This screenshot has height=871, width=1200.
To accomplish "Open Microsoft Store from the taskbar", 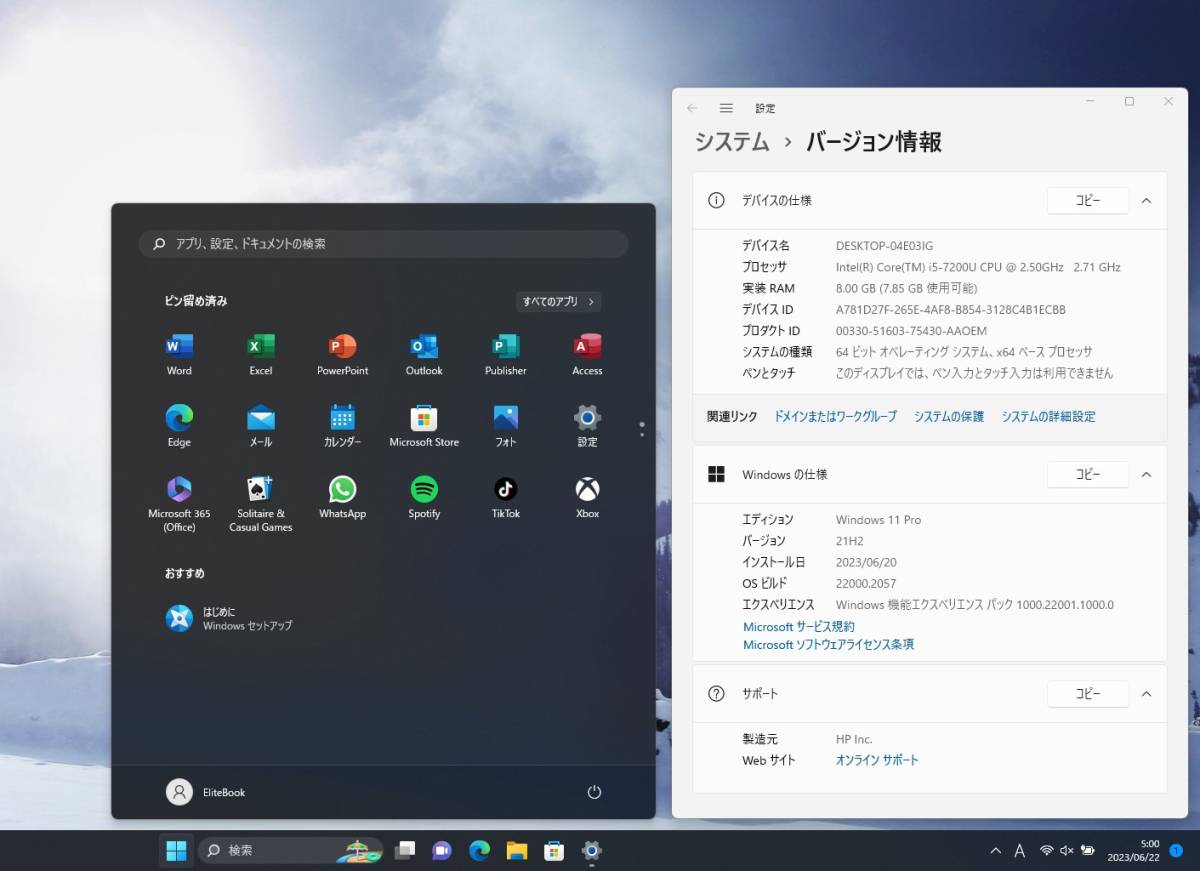I will pyautogui.click(x=554, y=850).
